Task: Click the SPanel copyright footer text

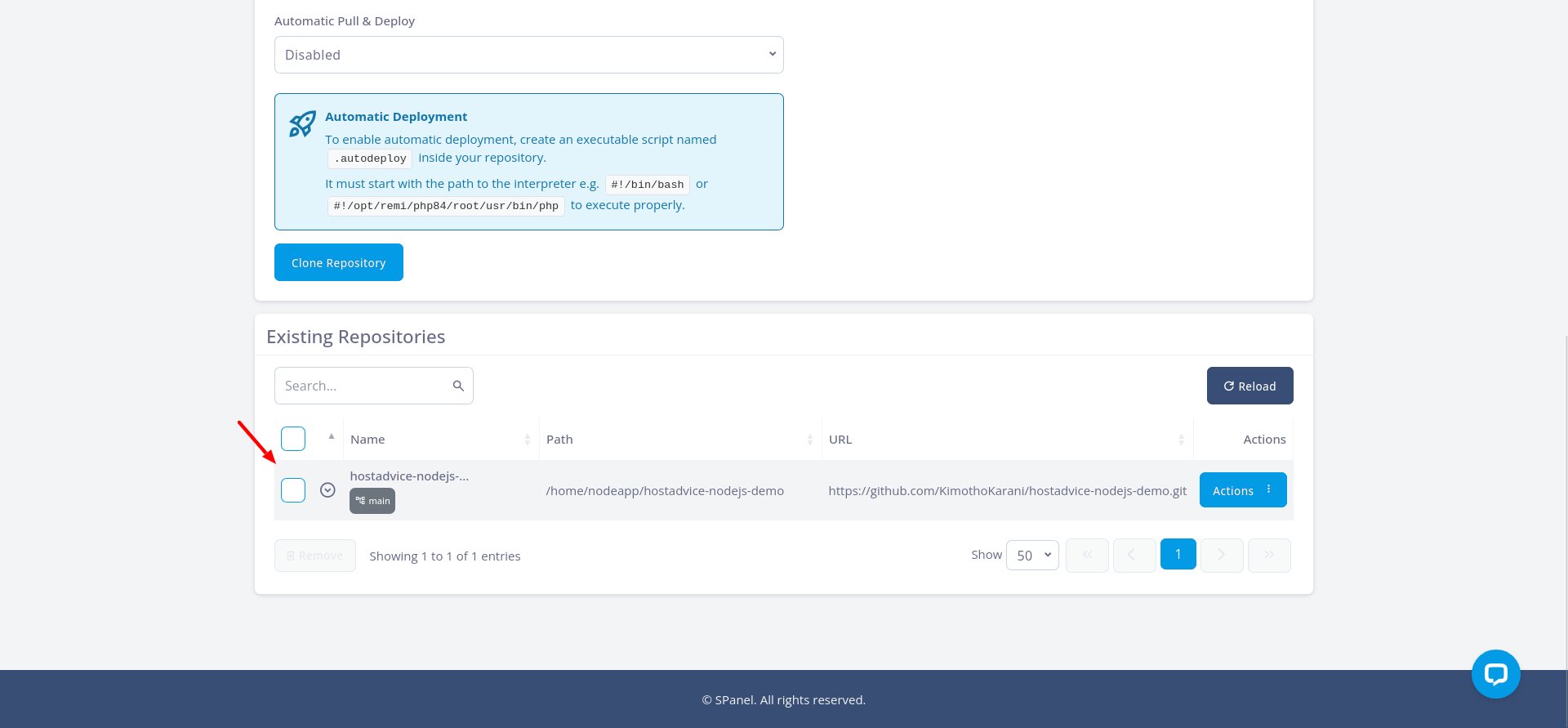Action: click(784, 700)
